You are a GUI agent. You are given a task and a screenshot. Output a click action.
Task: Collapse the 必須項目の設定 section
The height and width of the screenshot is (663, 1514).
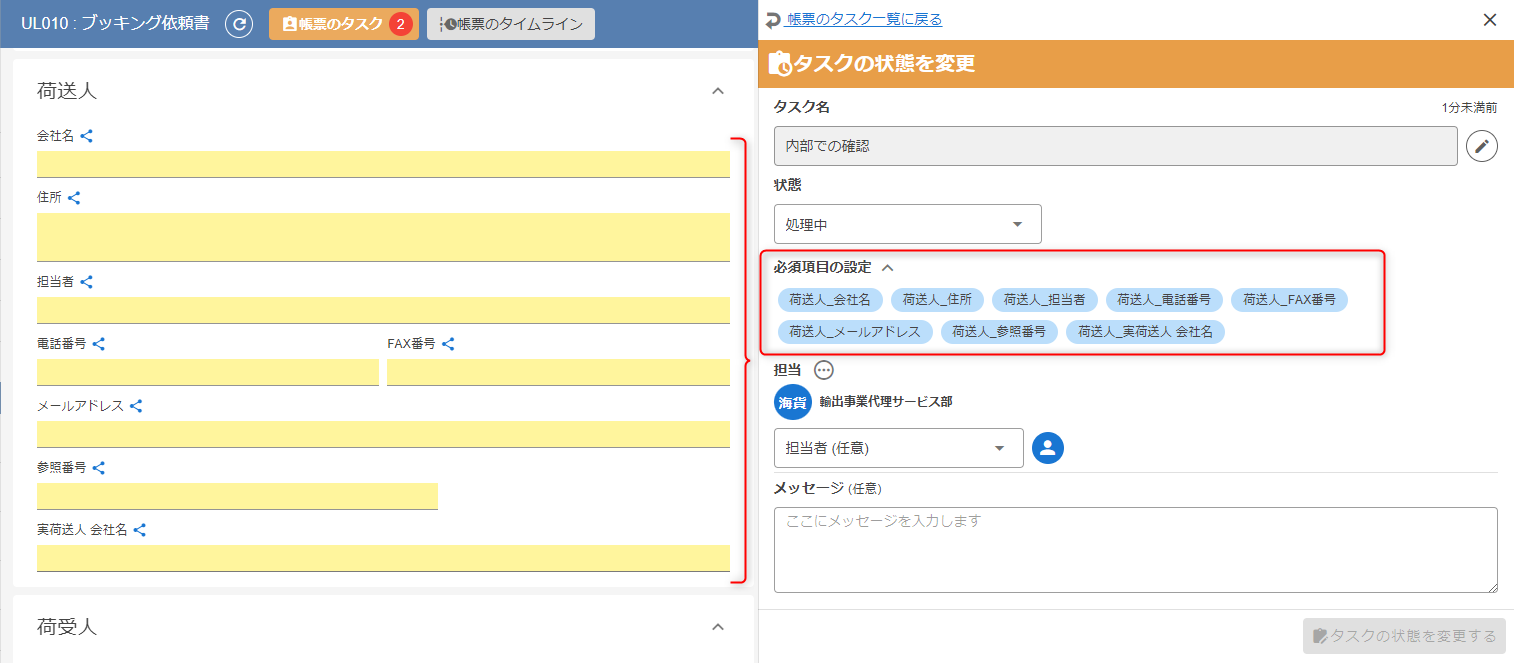(x=886, y=267)
